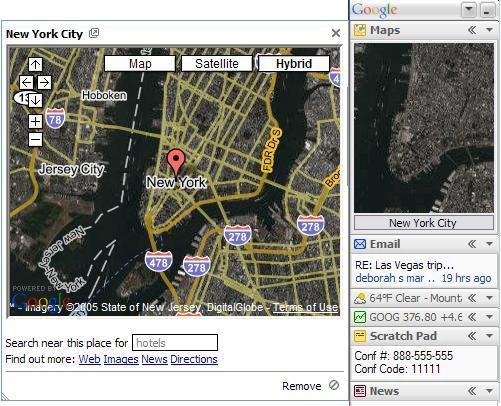The image size is (501, 406).
Task: Open Scratch Pad panel options arrow
Action: coord(489,336)
